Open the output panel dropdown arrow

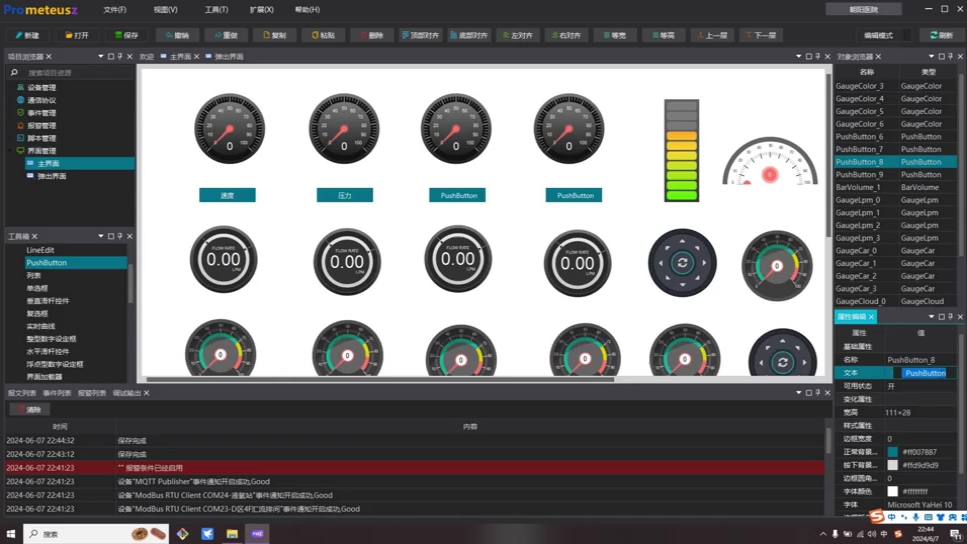pyautogui.click(x=799, y=393)
